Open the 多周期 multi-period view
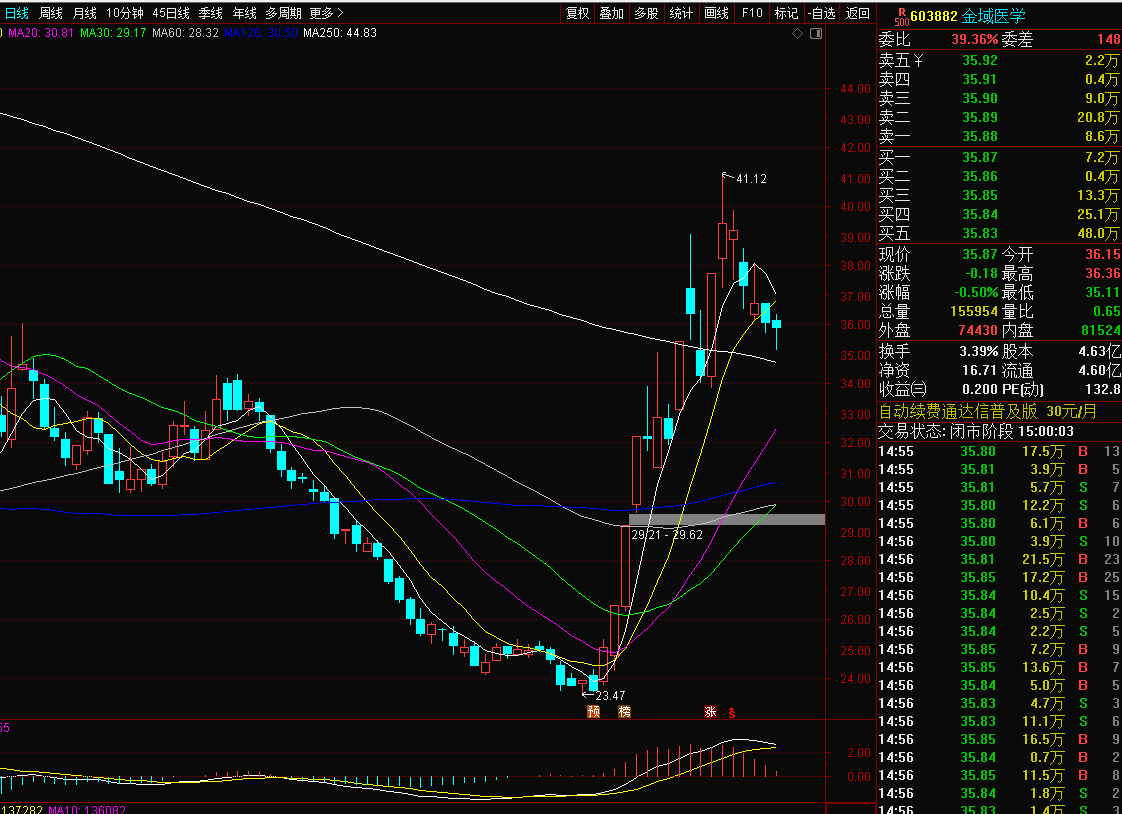This screenshot has height=814, width=1122. (283, 13)
